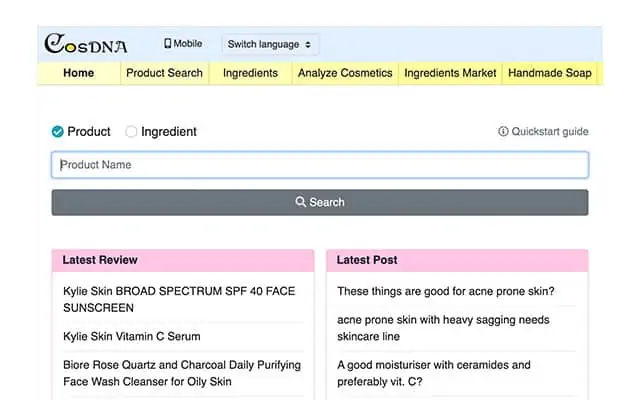Image resolution: width=640 pixels, height=400 pixels.
Task: Click the CosDNA logo
Action: point(85,44)
